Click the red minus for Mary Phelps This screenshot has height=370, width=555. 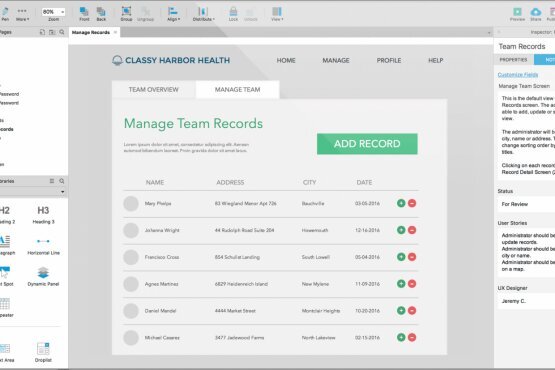point(412,203)
